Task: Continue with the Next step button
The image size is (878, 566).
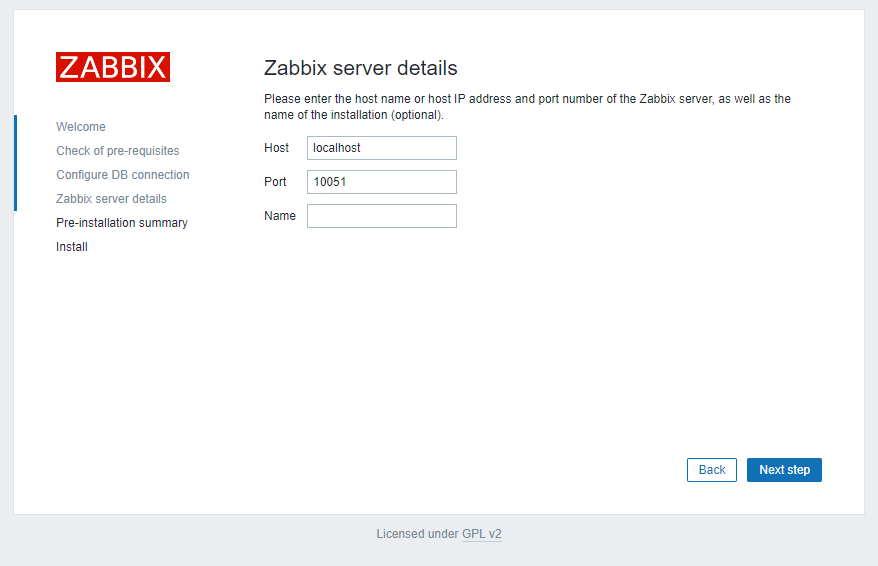Action: pos(784,470)
